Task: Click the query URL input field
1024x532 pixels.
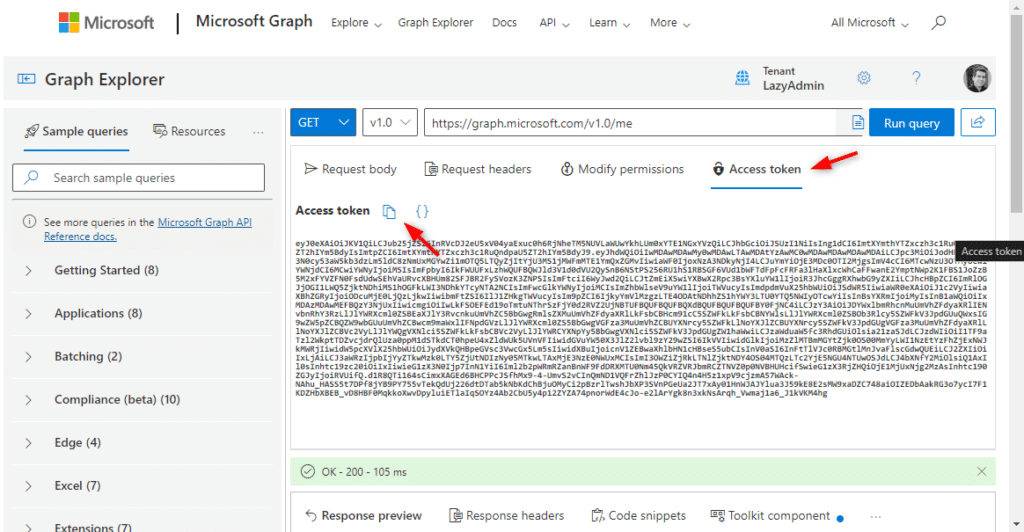Action: (x=630, y=123)
